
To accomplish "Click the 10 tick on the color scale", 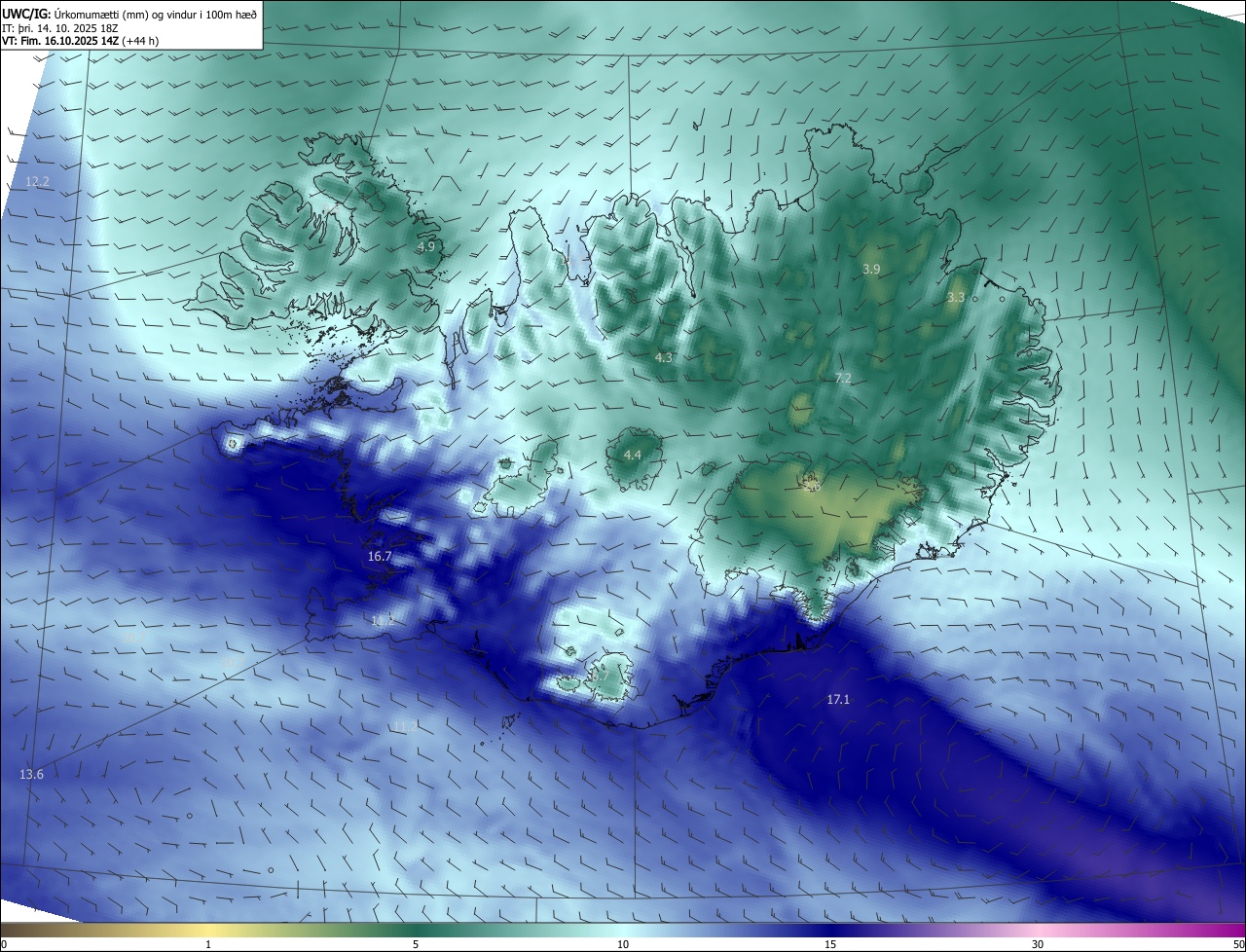I will pyautogui.click(x=623, y=944).
